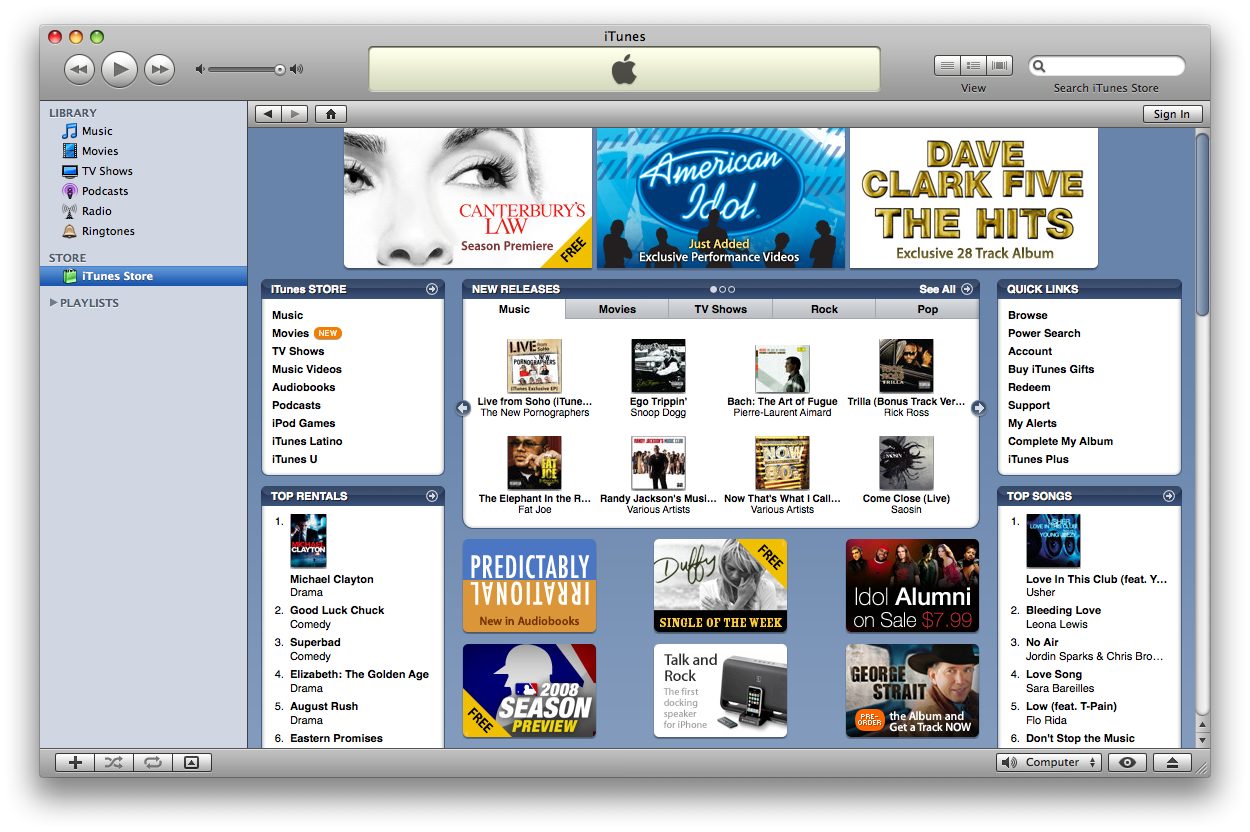Image resolution: width=1250 pixels, height=832 pixels.
Task: Click the main vertical scrollbar
Action: pyautogui.click(x=1203, y=225)
